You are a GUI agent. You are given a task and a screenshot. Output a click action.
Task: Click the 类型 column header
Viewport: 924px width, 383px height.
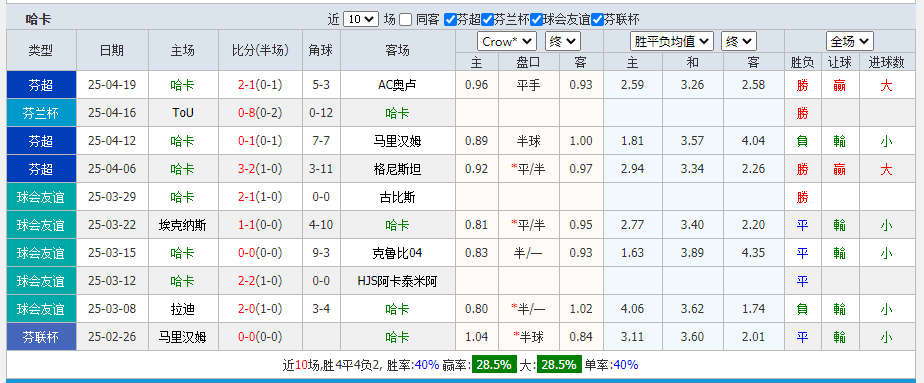[x=41, y=50]
